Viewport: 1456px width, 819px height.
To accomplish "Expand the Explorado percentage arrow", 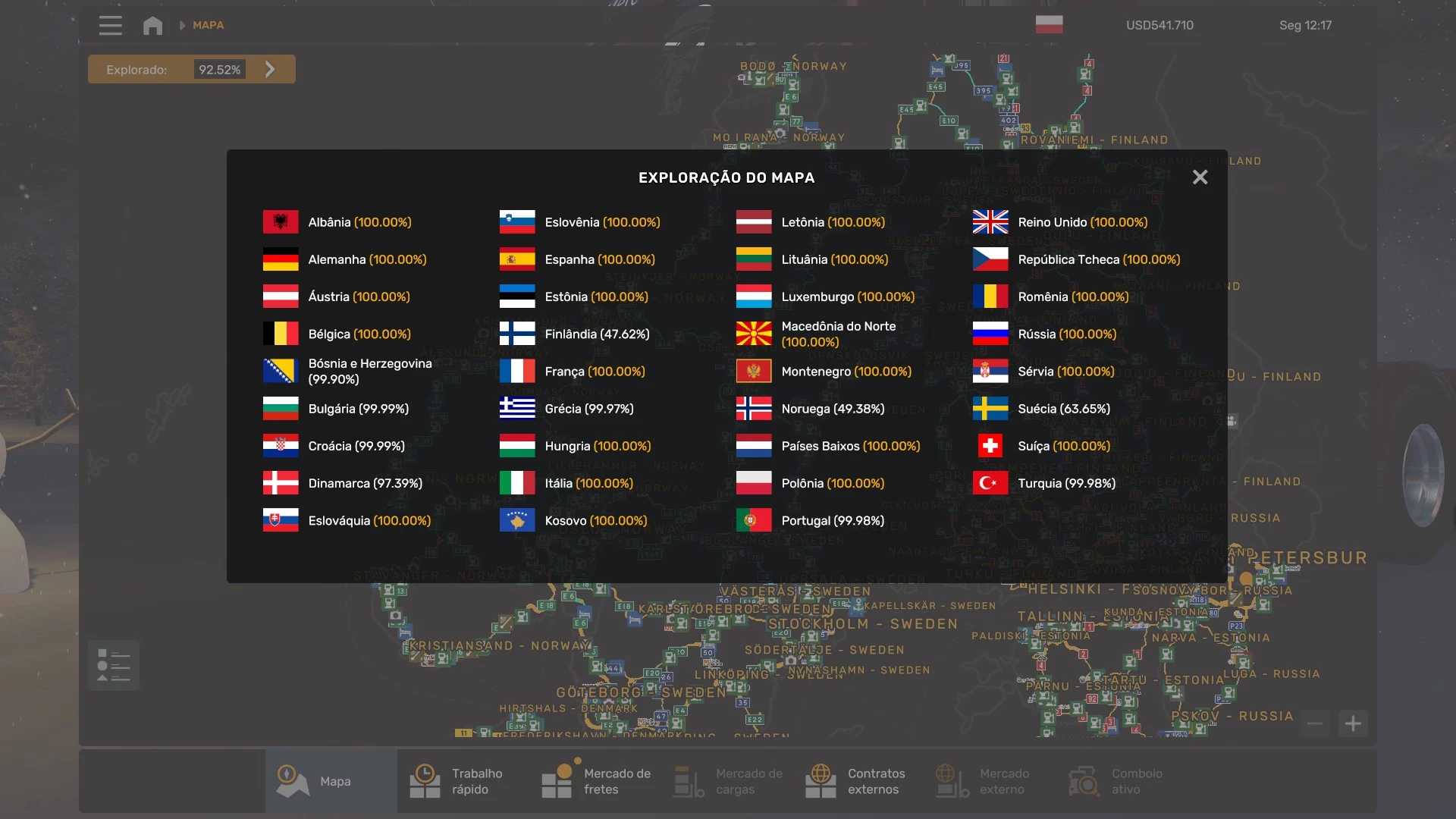I will [x=270, y=70].
